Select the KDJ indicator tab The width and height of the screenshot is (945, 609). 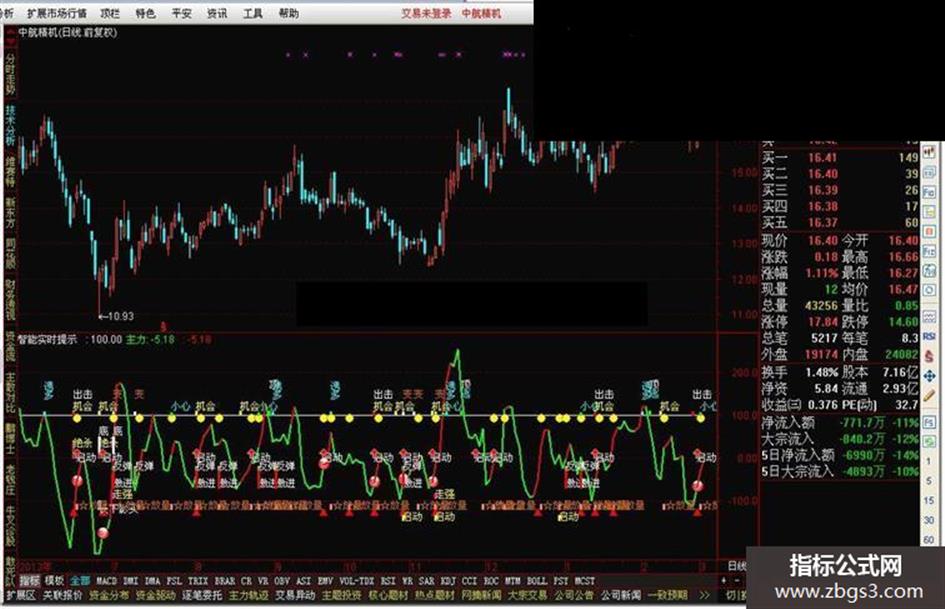coord(448,581)
